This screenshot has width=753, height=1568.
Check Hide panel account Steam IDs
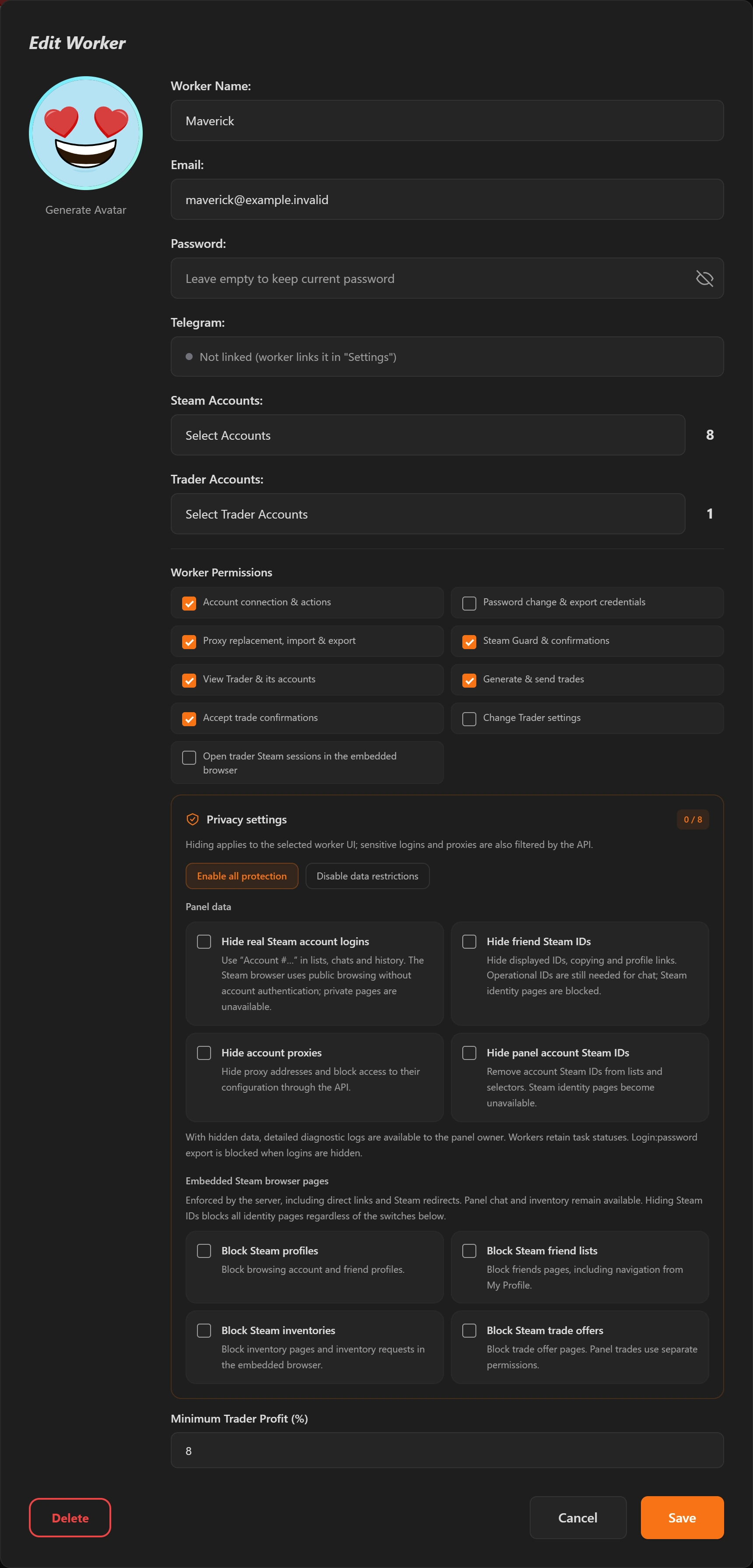pos(469,1053)
